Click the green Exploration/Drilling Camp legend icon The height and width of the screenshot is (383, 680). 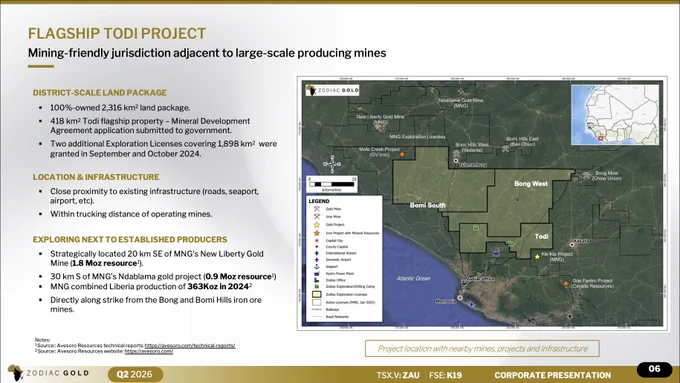[317, 287]
